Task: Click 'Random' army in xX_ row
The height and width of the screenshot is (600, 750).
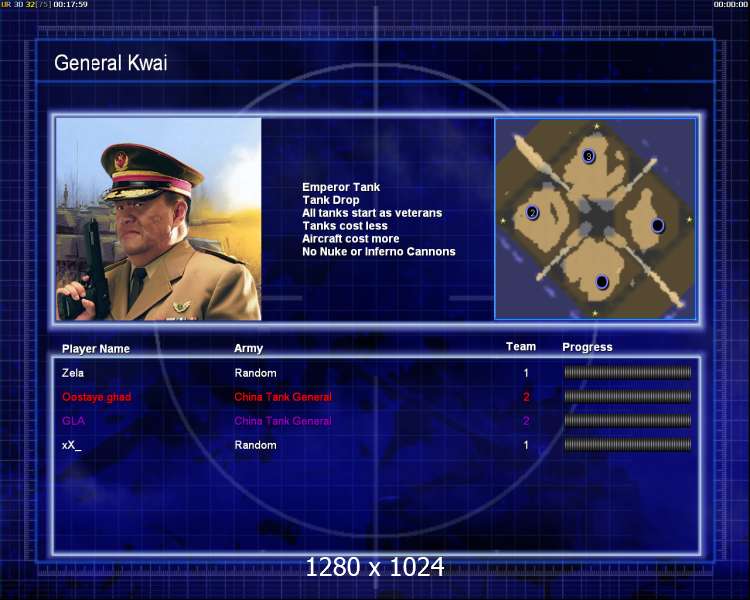Action: [x=255, y=445]
